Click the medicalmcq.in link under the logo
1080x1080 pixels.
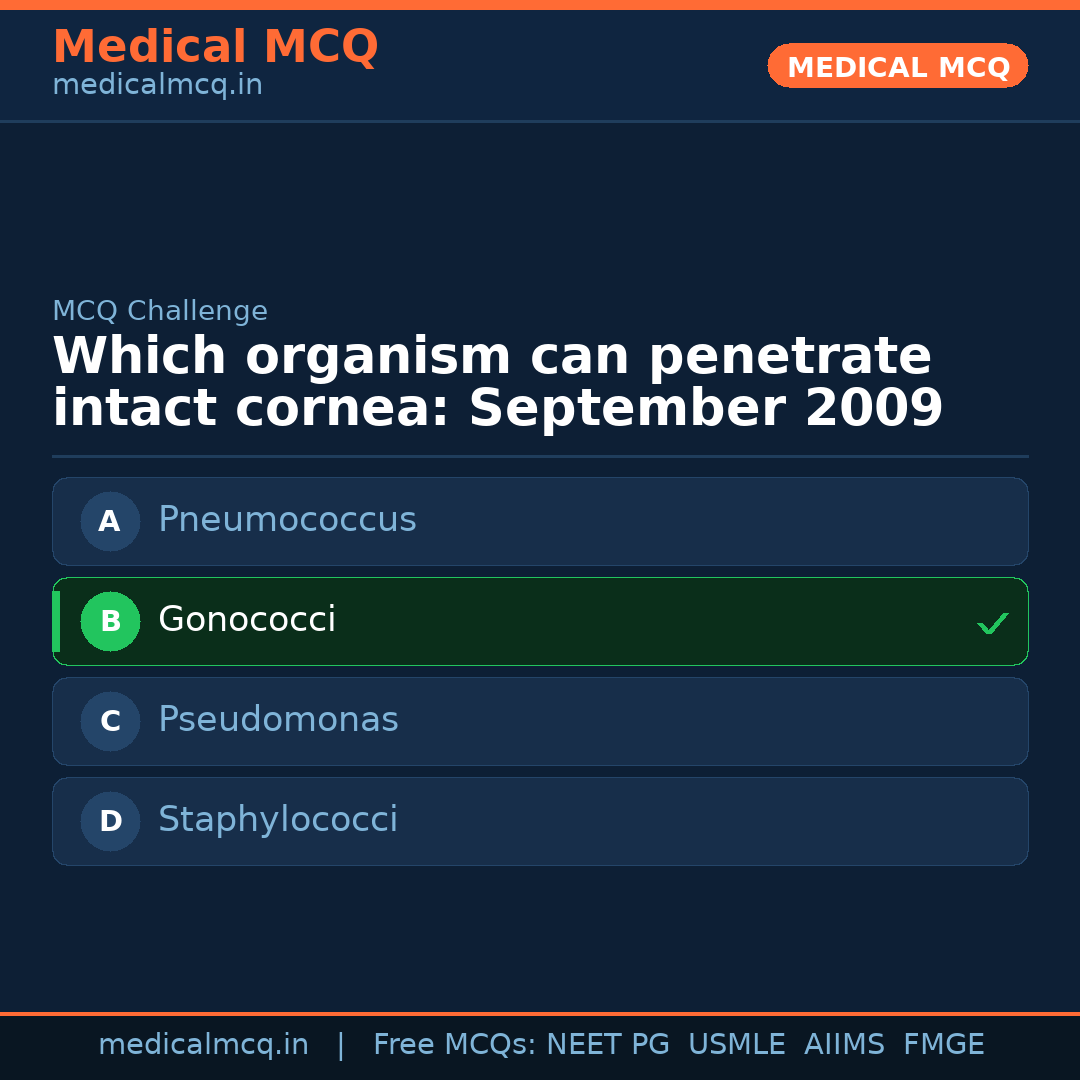click(x=156, y=84)
